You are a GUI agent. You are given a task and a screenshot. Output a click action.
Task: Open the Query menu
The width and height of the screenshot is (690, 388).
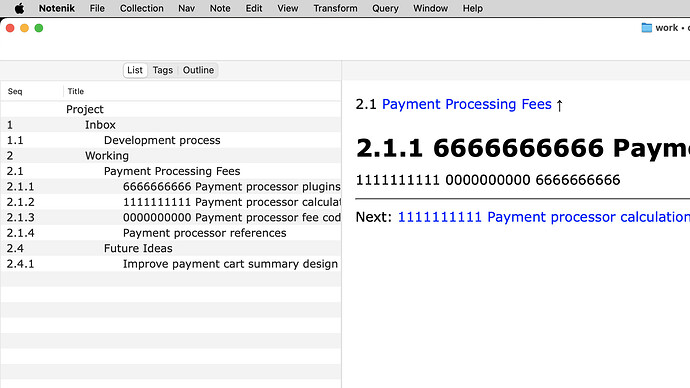coord(385,8)
